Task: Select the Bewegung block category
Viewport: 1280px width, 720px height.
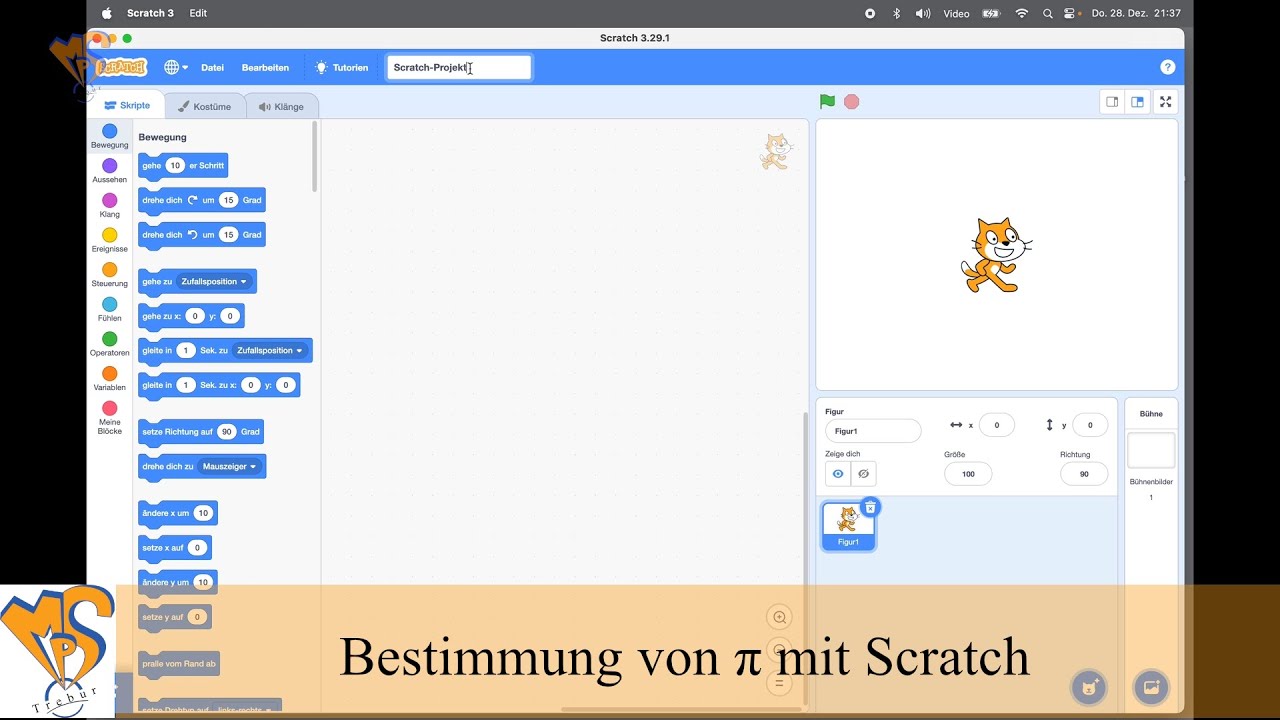Action: click(110, 137)
